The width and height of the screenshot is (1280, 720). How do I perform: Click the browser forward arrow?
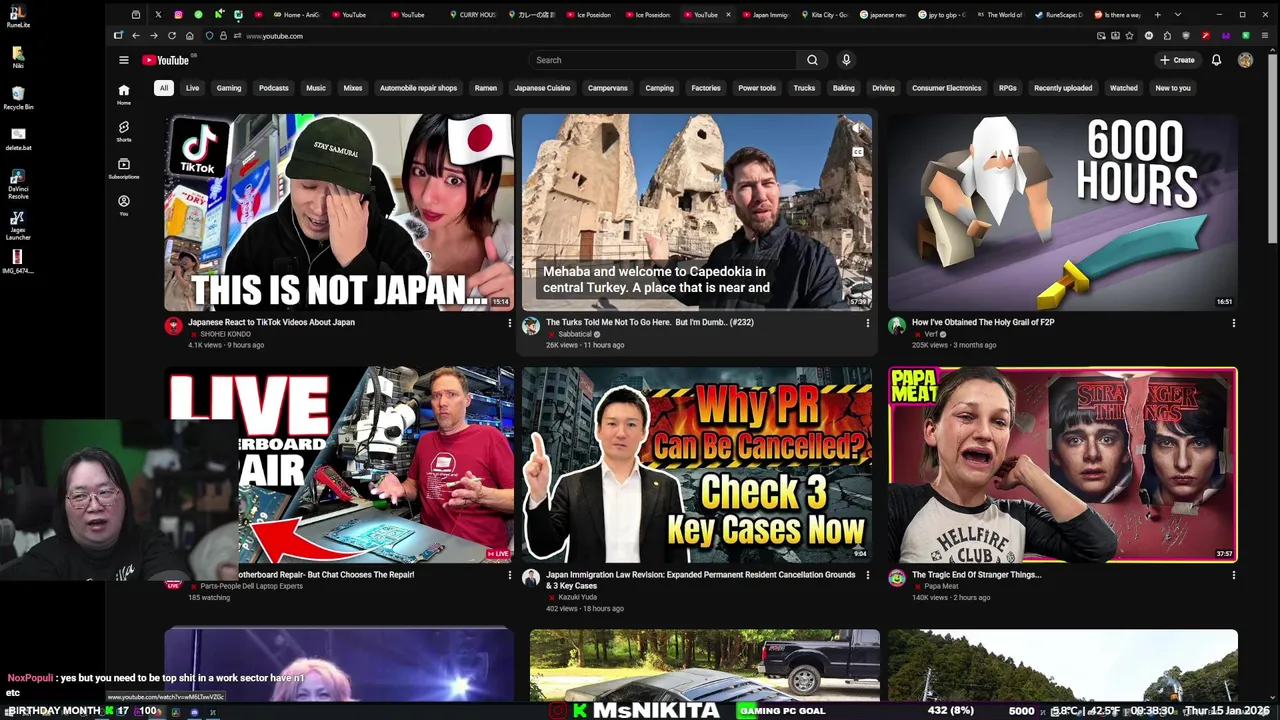coord(154,36)
